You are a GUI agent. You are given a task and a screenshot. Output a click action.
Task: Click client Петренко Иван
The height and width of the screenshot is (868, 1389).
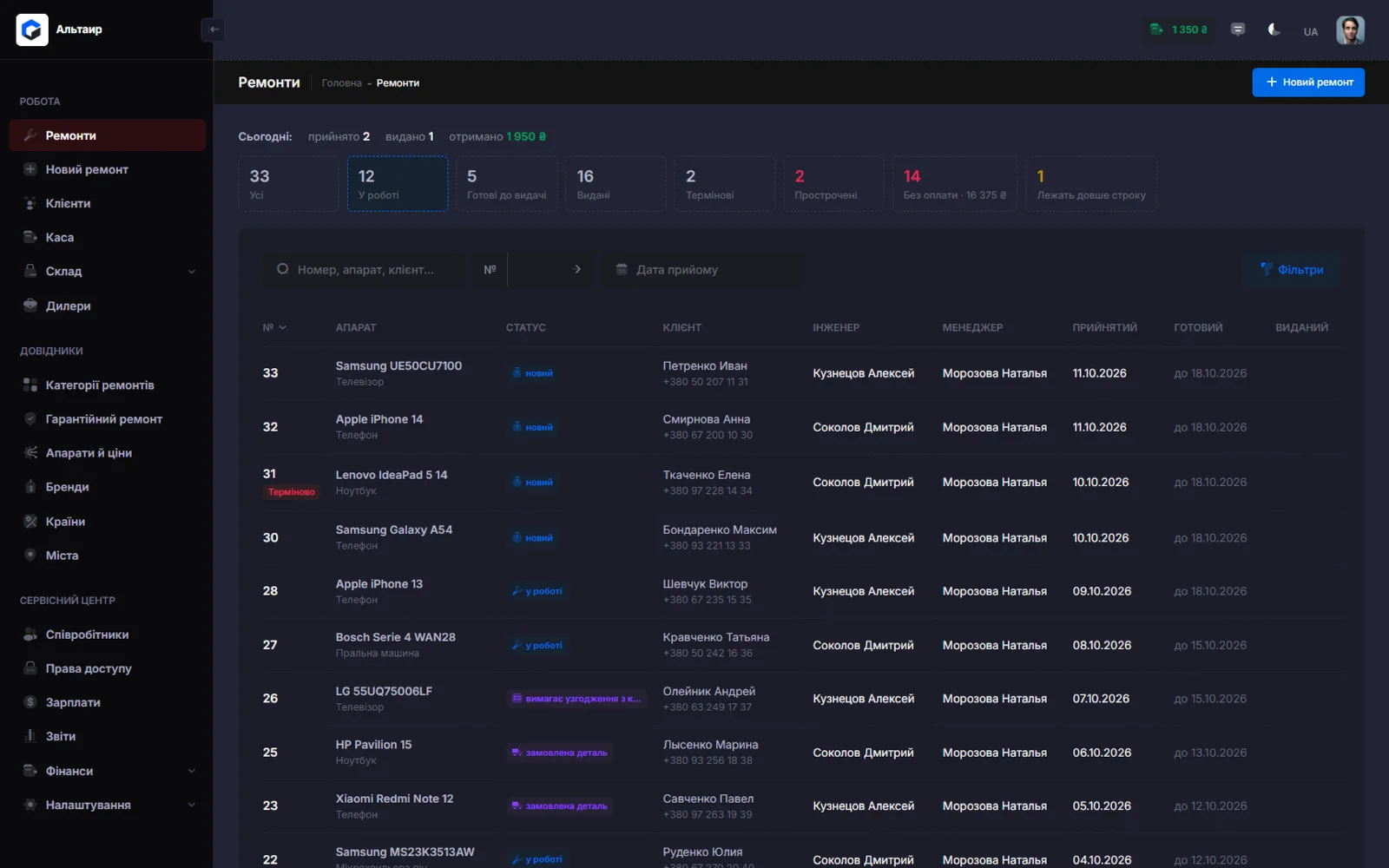pyautogui.click(x=705, y=366)
